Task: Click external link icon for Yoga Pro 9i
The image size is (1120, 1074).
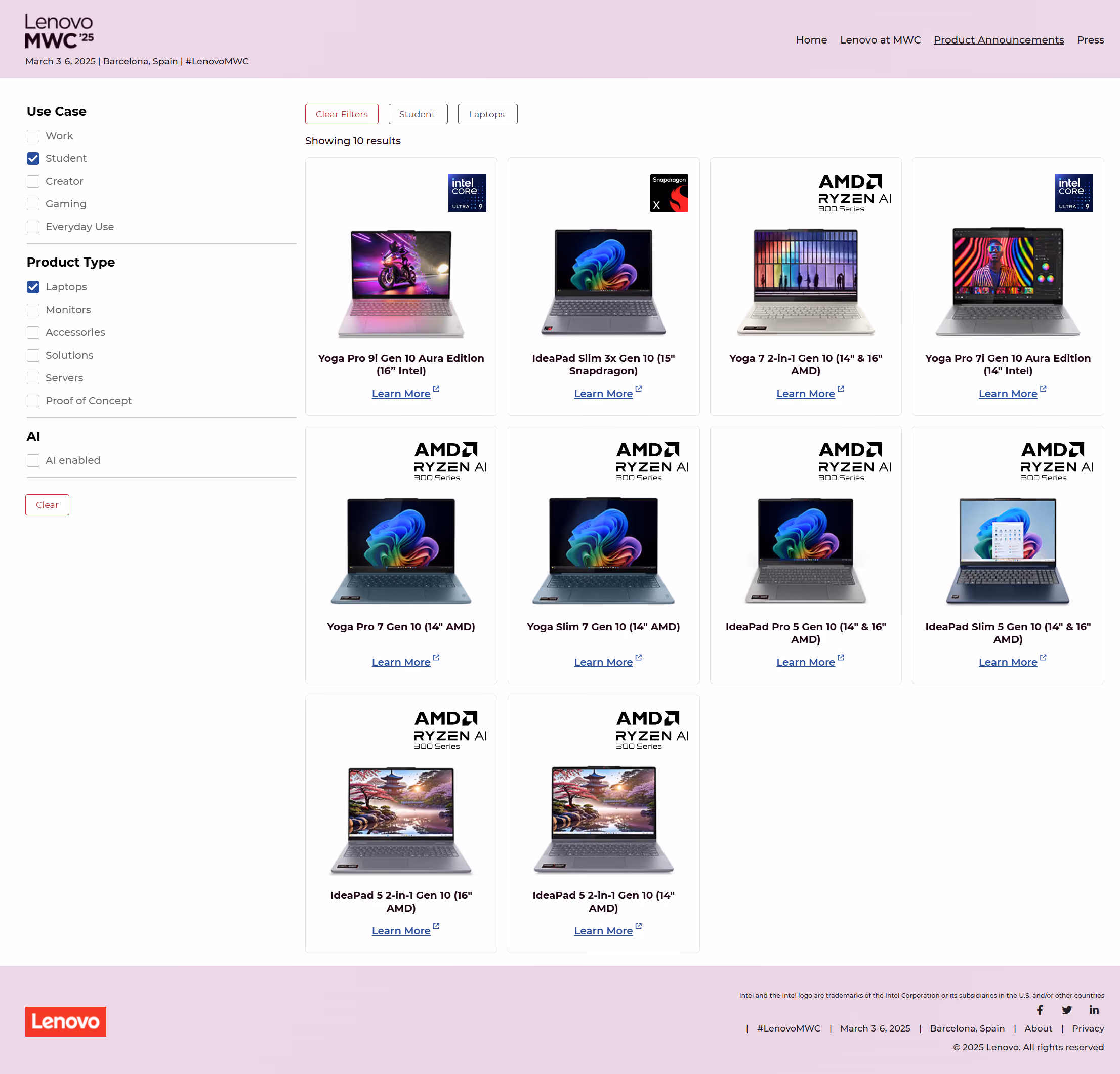Action: (436, 389)
